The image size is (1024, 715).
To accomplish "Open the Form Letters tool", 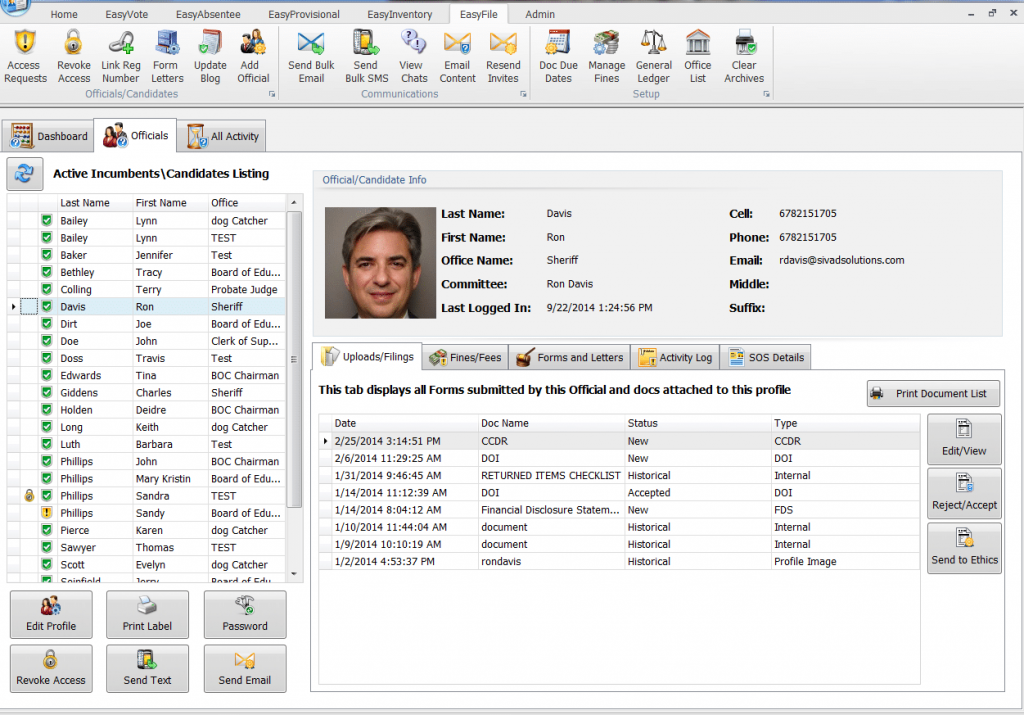I will tap(166, 55).
